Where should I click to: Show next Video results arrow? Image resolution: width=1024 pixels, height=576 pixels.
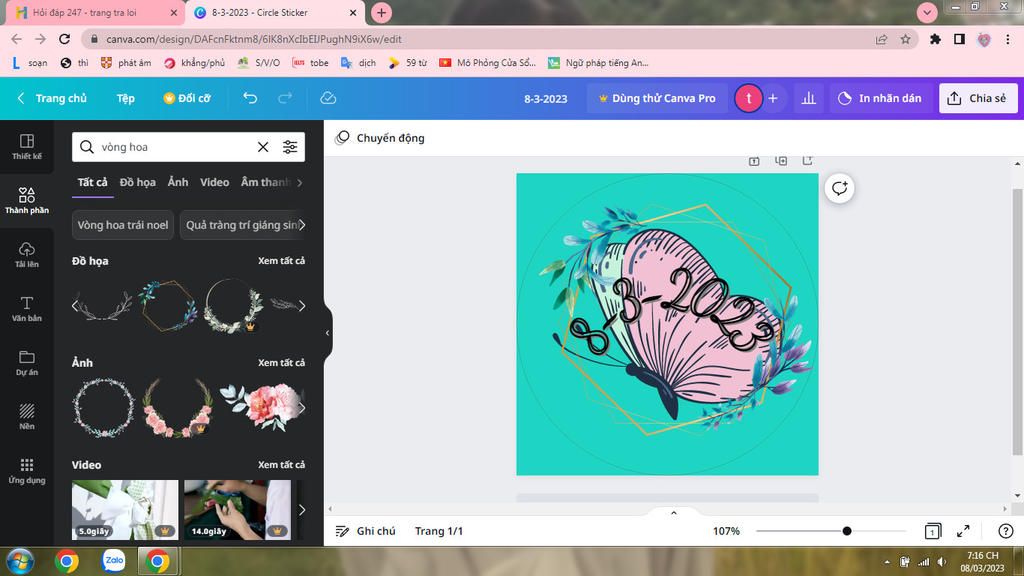(x=302, y=510)
